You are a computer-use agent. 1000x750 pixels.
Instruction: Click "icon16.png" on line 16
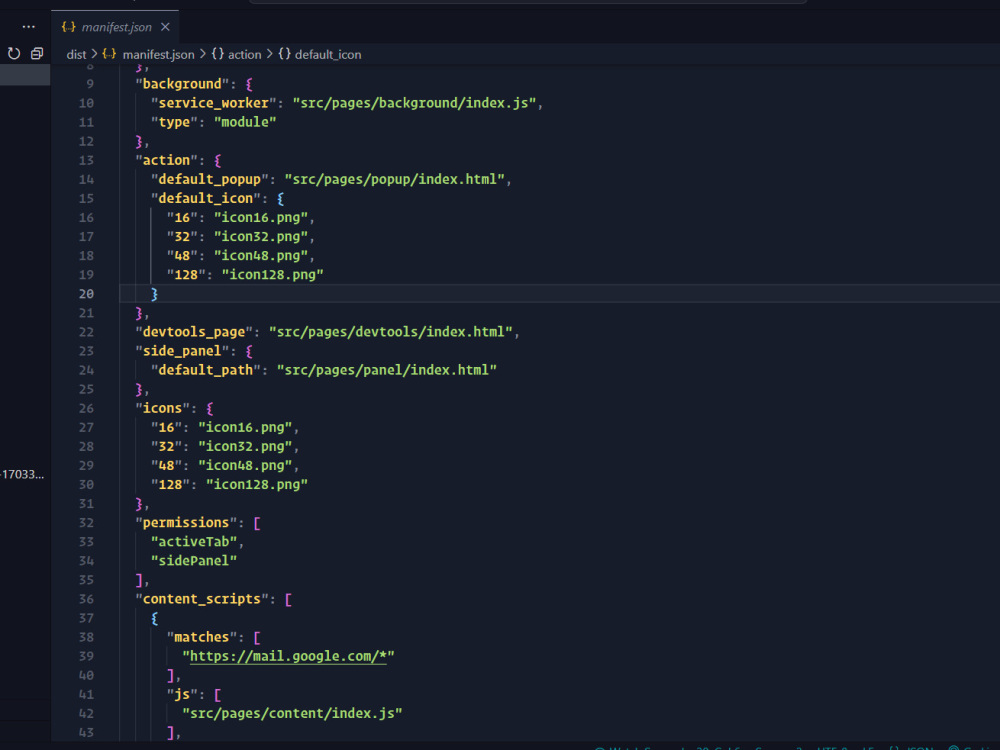coord(261,217)
